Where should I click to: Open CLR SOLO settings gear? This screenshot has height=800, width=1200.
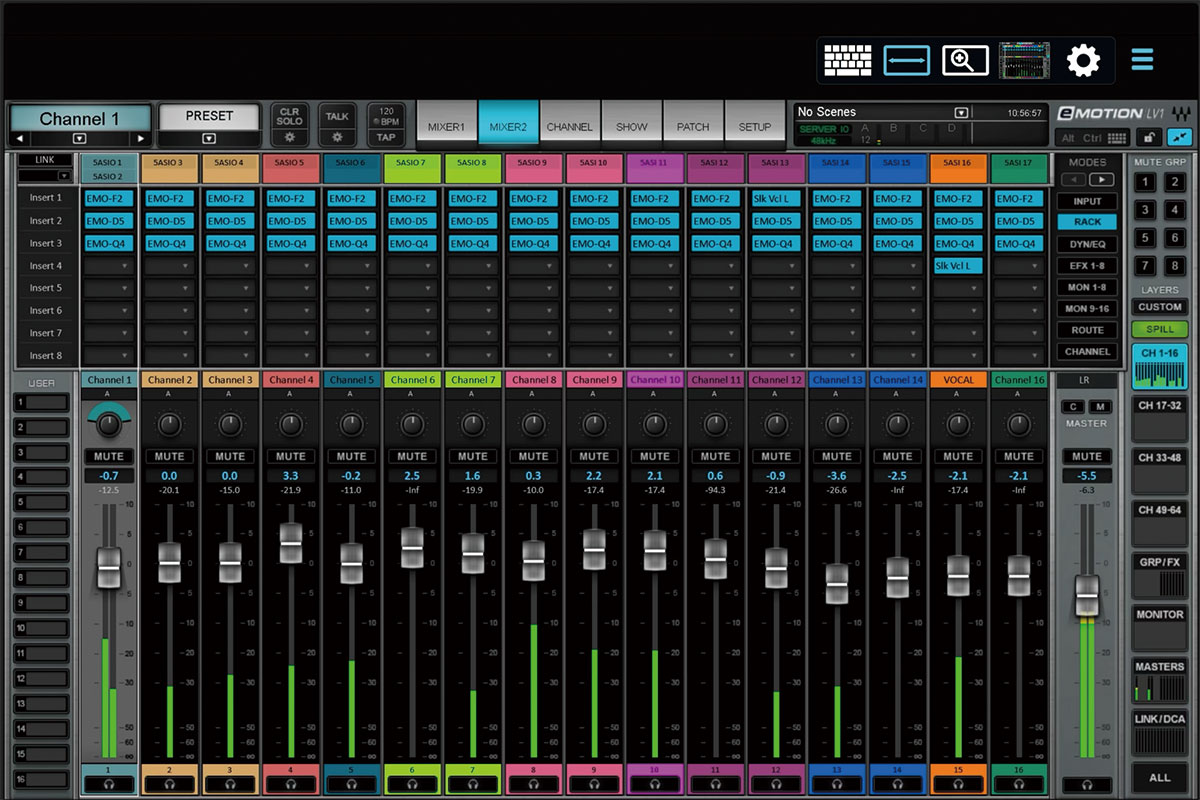(289, 136)
